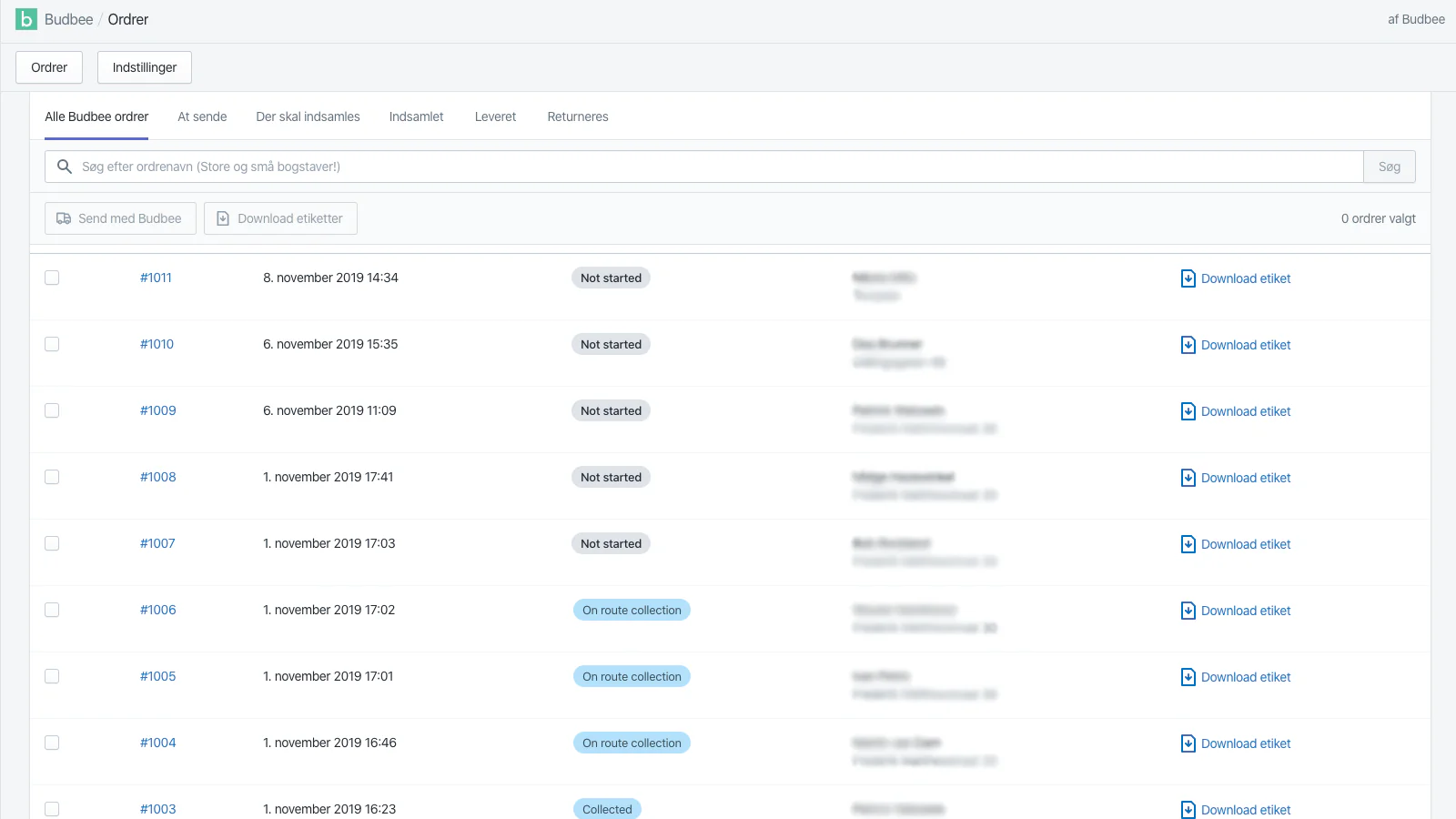Viewport: 1456px width, 819px height.
Task: Click the 0 ordrer valgt text
Action: click(x=1379, y=218)
